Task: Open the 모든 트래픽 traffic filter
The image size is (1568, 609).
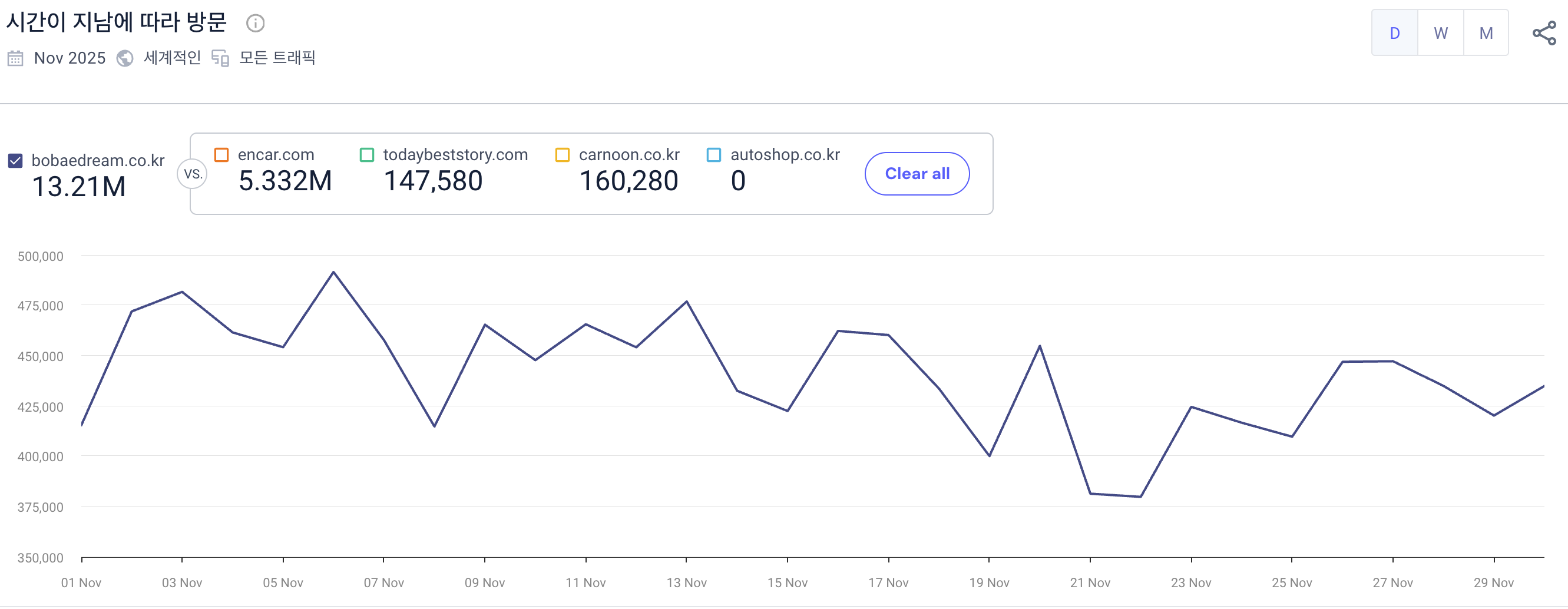Action: click(x=277, y=58)
